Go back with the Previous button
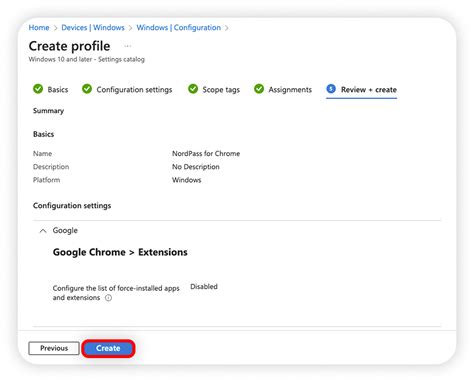474x382 pixels. coord(54,348)
